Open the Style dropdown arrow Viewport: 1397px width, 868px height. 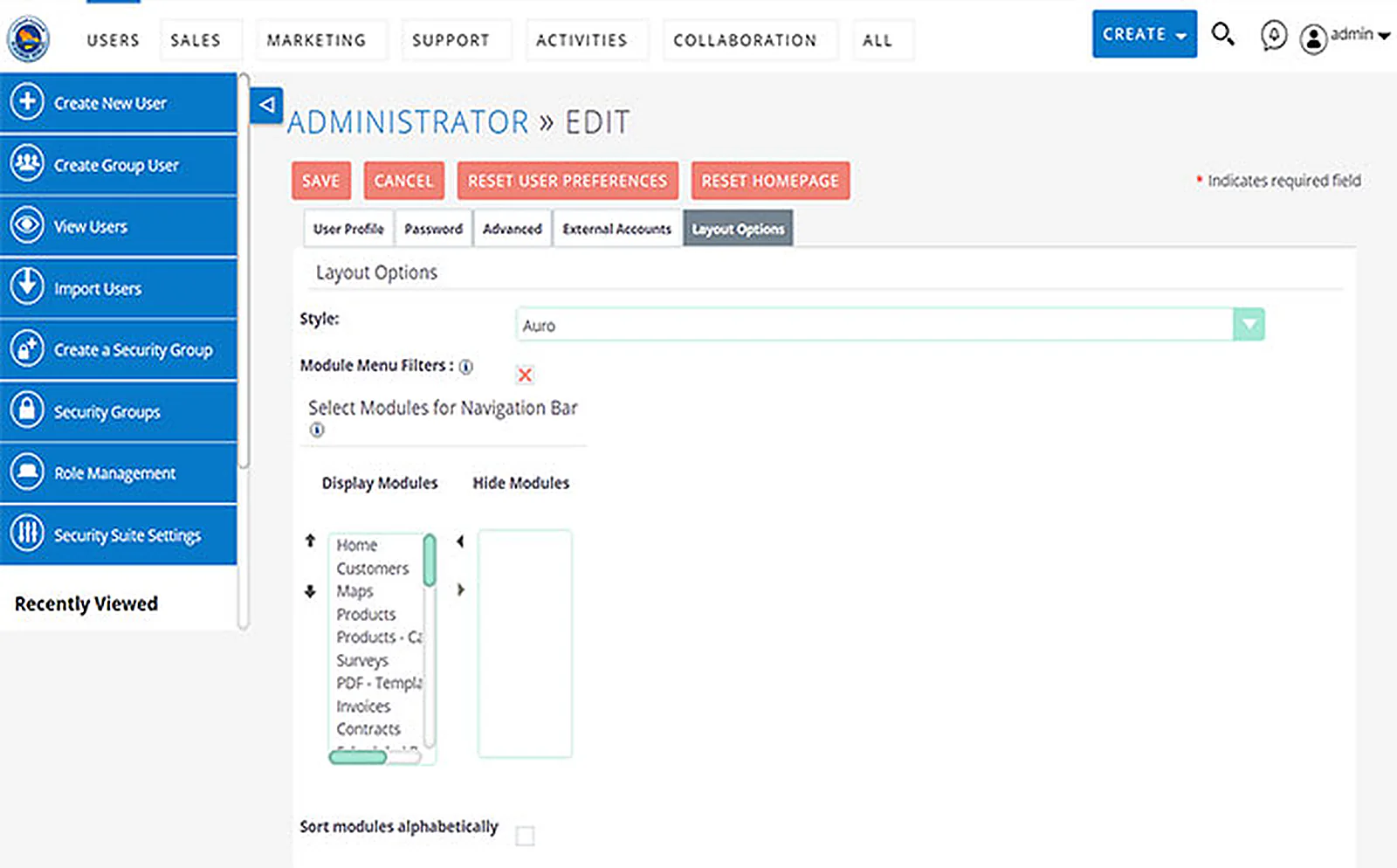1249,325
